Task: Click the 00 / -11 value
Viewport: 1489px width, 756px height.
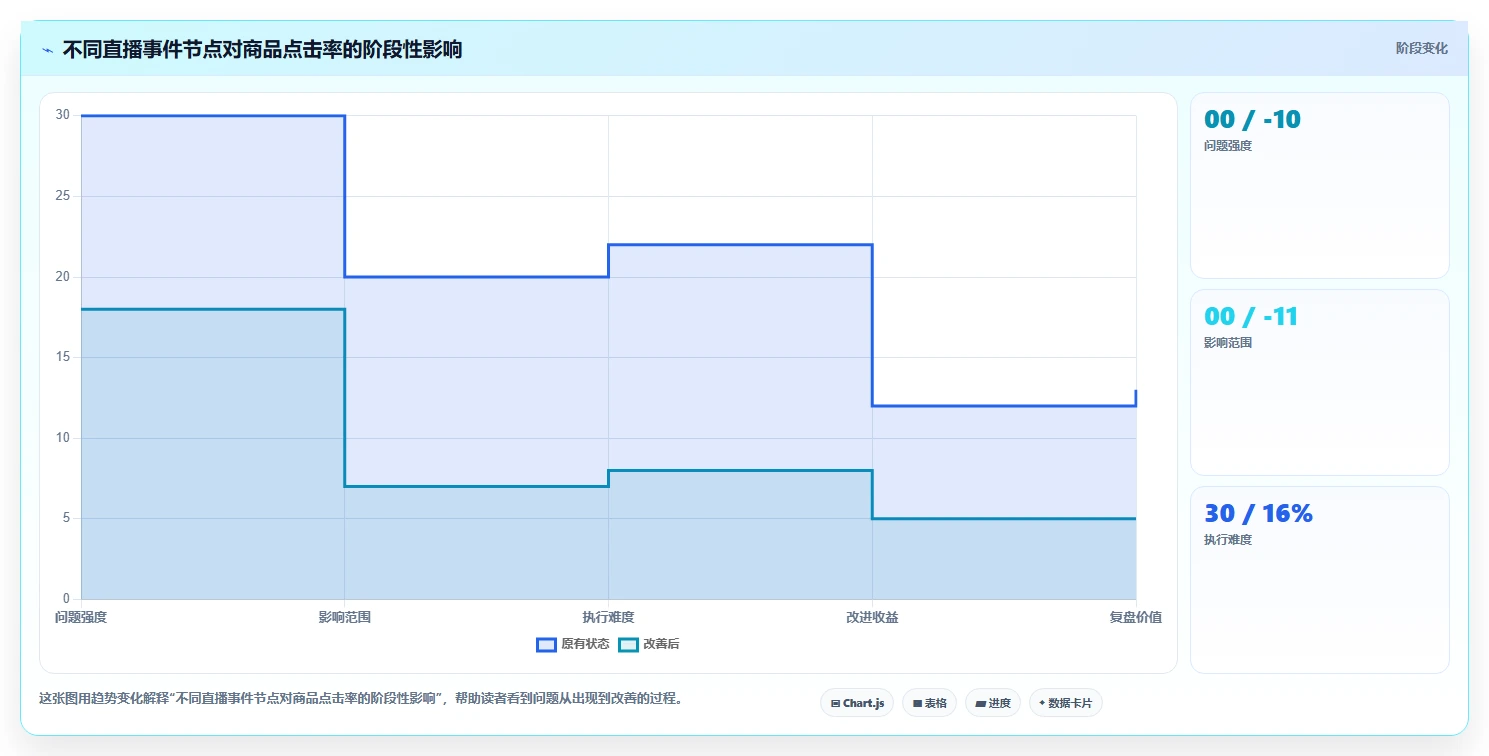Action: 1251,316
